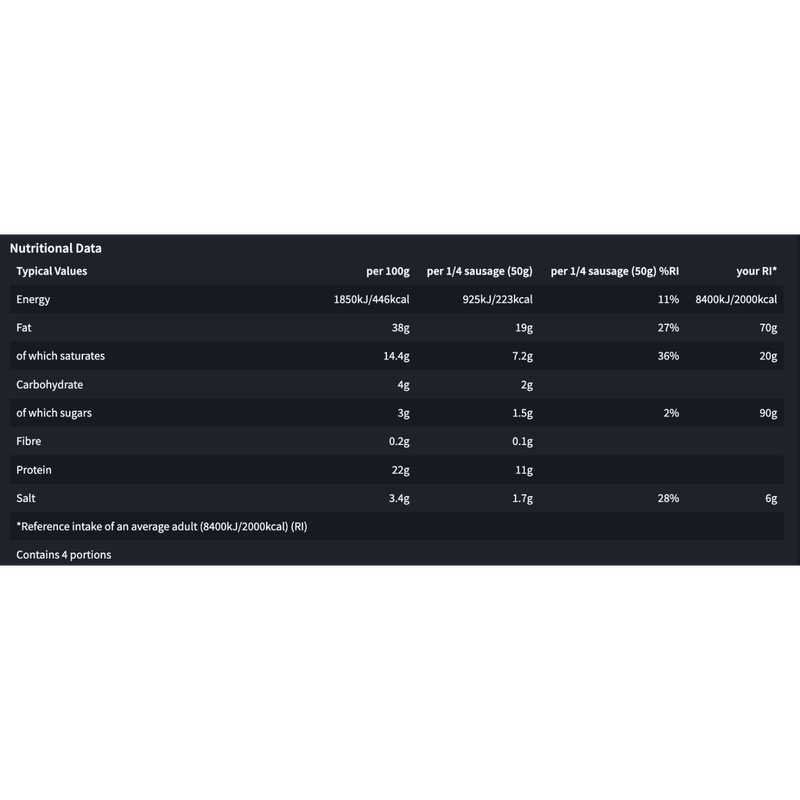Screen dimensions: 800x800
Task: Click the Reference intake footnote text
Action: pyautogui.click(x=162, y=527)
